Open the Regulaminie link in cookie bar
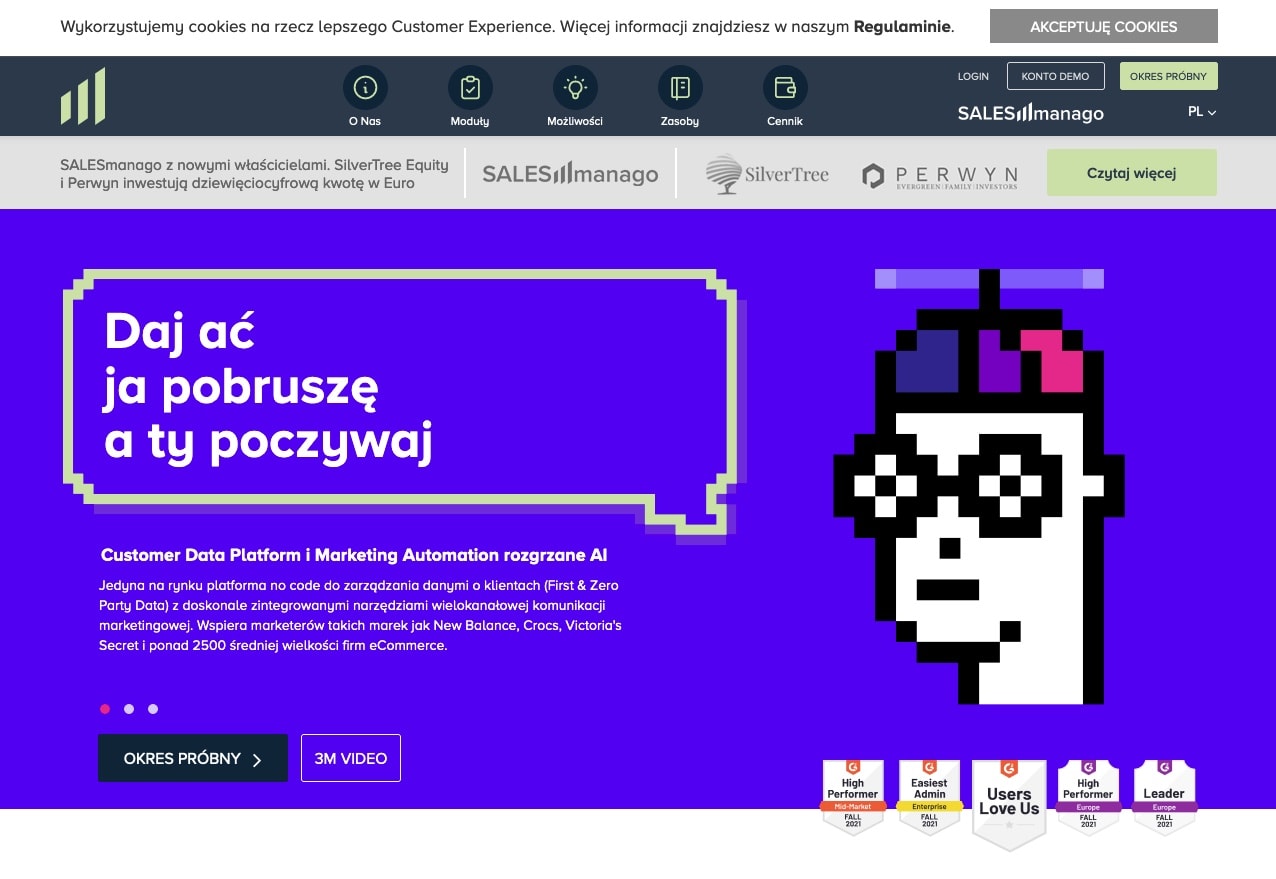Viewport: 1276px width, 879px height. coord(902,27)
